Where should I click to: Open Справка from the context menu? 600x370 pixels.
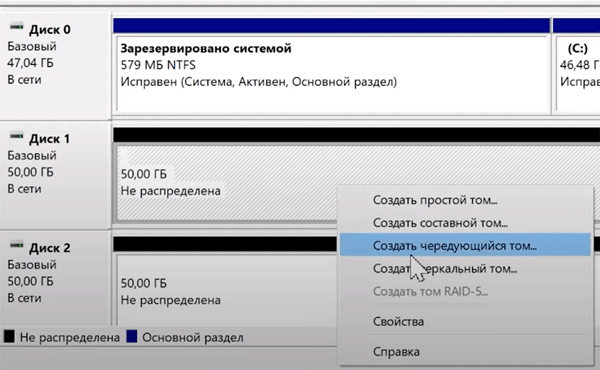point(465,352)
